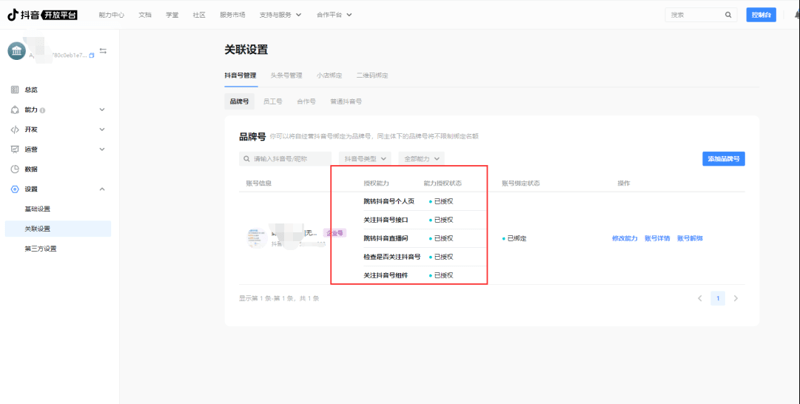Switch to the 员工号 sub-tab

point(272,101)
